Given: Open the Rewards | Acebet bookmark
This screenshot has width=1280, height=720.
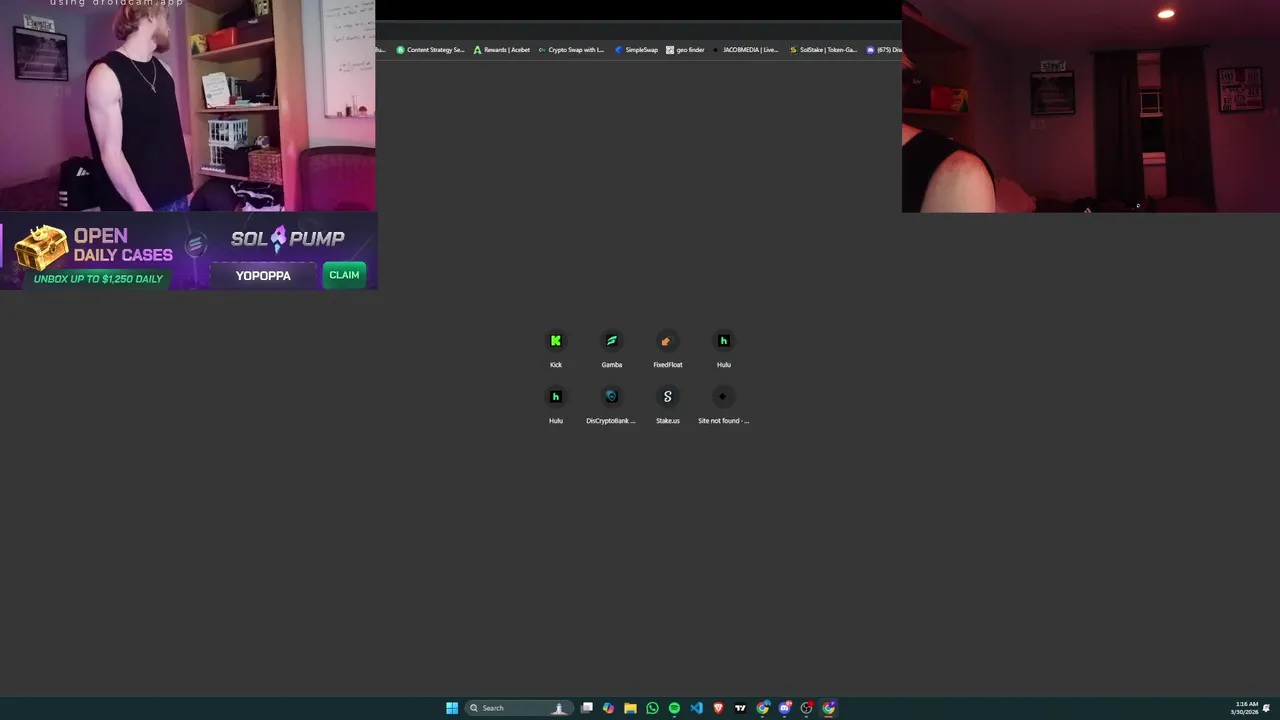Looking at the screenshot, I should tap(502, 50).
